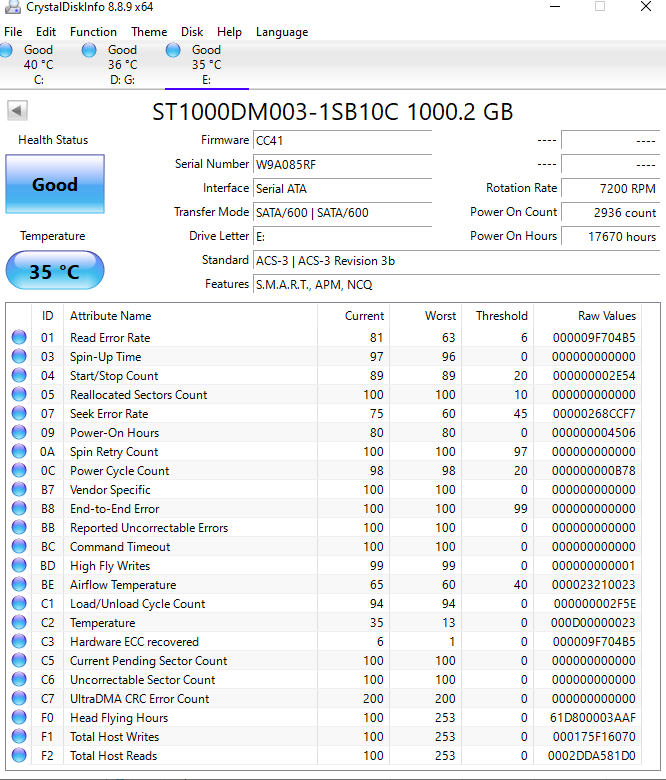Click the status orb of UltraDMA CRC Error Count row
This screenshot has height=780, width=666.
coord(19,698)
